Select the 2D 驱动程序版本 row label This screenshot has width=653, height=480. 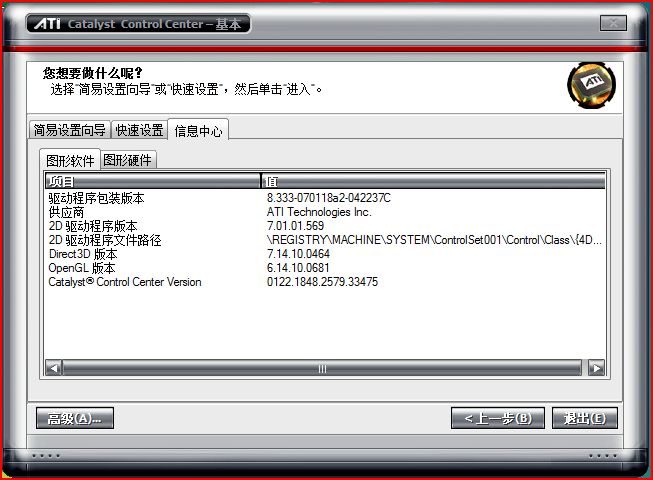click(x=93, y=226)
